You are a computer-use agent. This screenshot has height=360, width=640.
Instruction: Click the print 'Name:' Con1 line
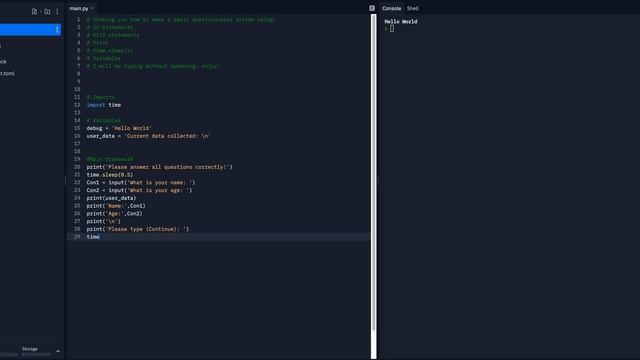coord(116,206)
